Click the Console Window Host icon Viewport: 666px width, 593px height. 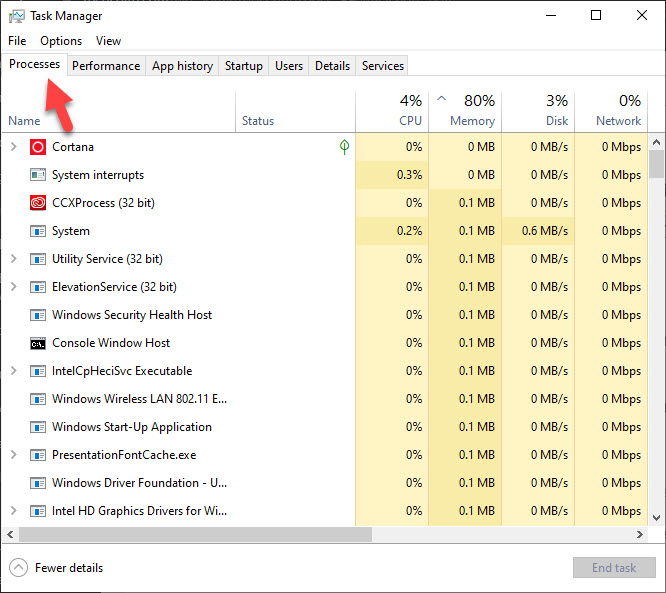[x=38, y=343]
